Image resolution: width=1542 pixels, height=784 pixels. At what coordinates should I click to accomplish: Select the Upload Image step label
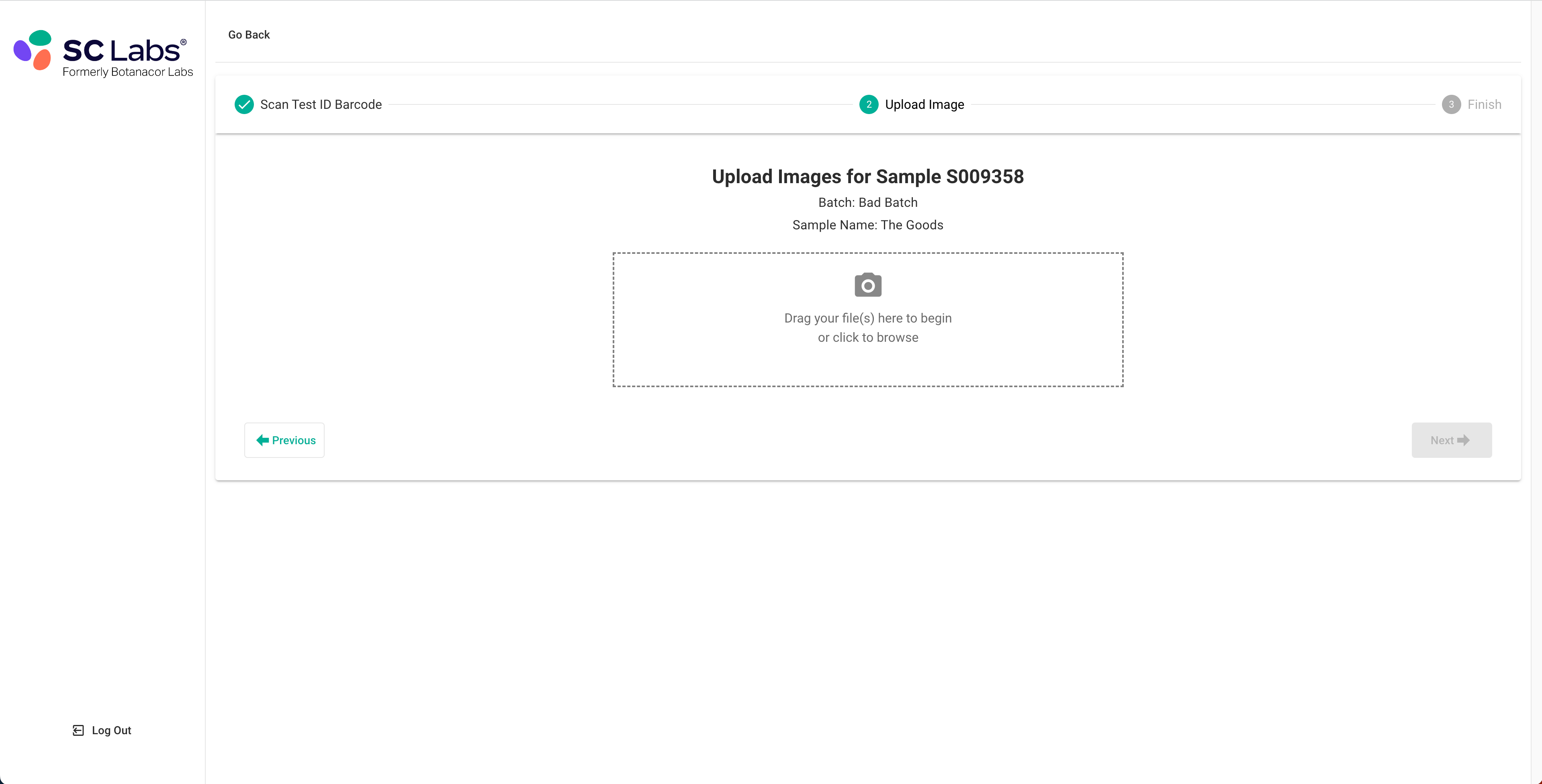coord(924,105)
